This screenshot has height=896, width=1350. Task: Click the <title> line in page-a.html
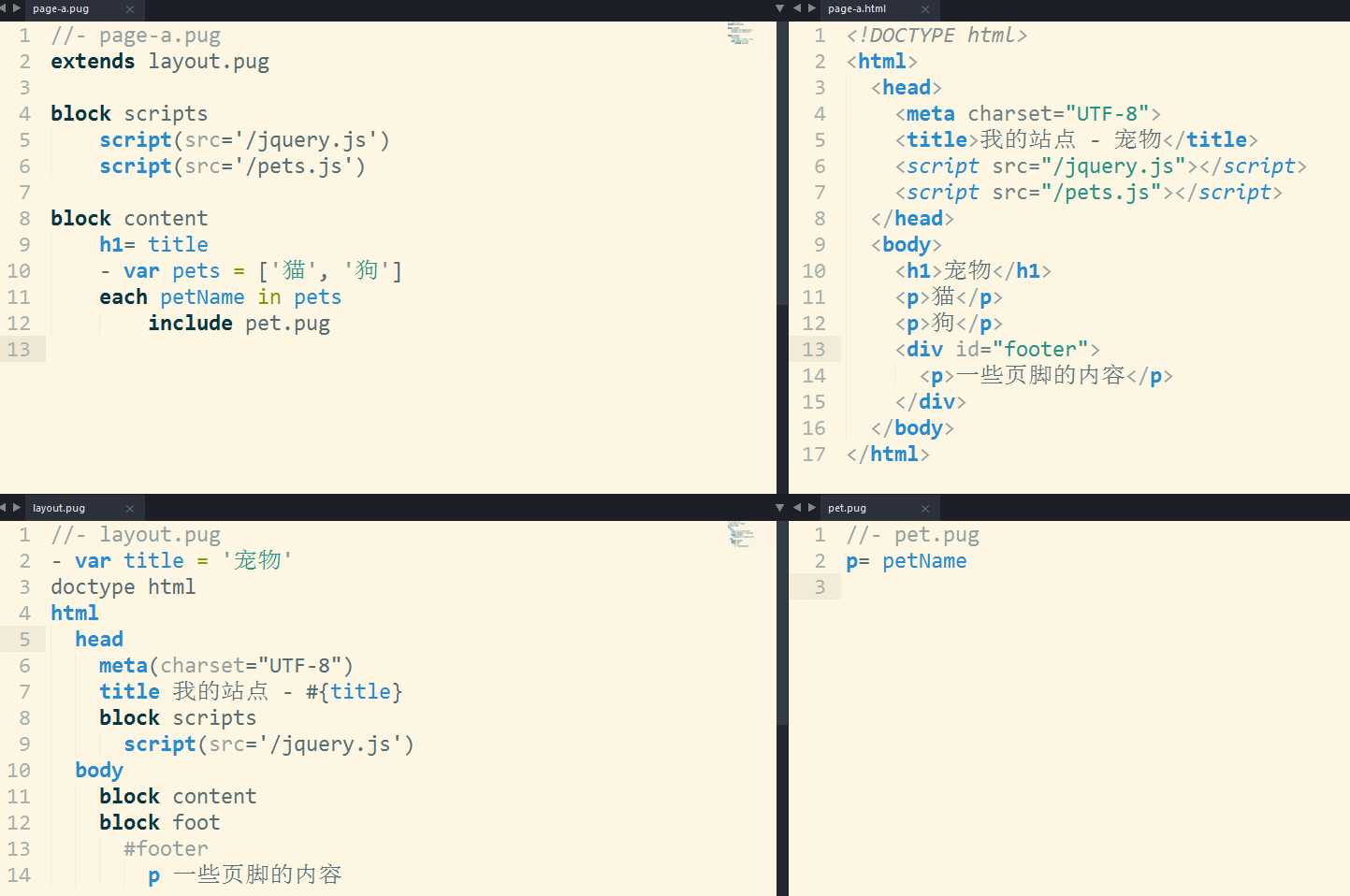1076,140
